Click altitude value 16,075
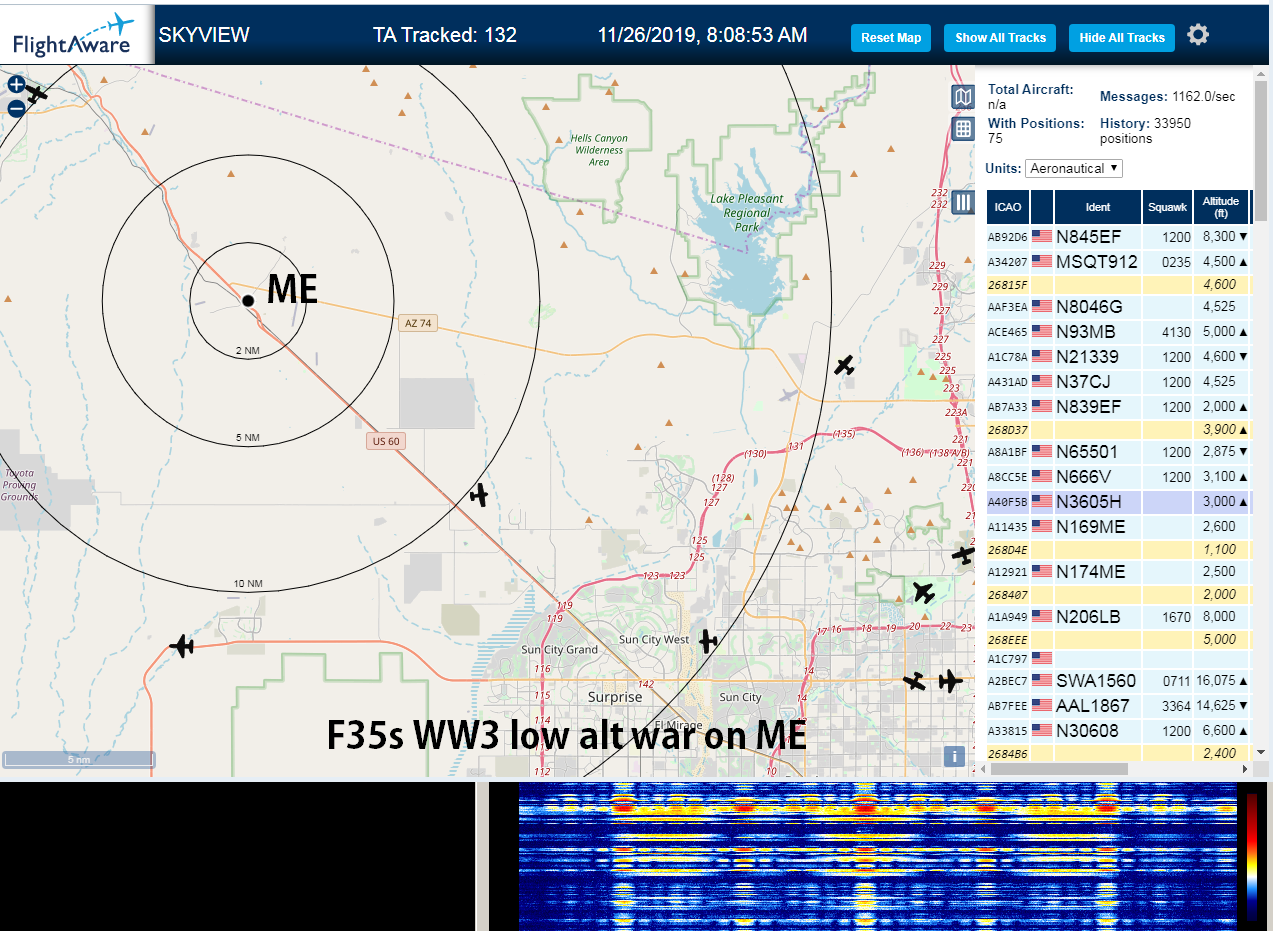This screenshot has width=1273, height=931. (1216, 681)
